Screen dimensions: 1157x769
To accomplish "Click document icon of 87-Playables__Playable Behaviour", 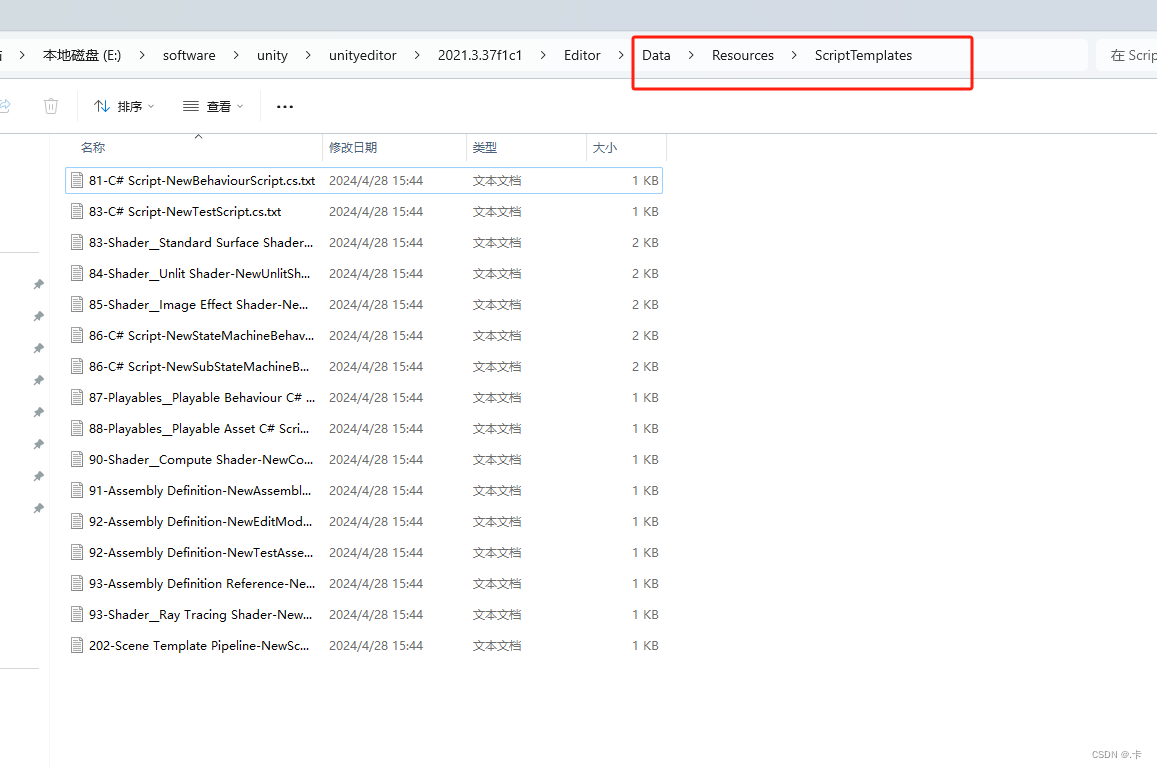I will click(77, 398).
